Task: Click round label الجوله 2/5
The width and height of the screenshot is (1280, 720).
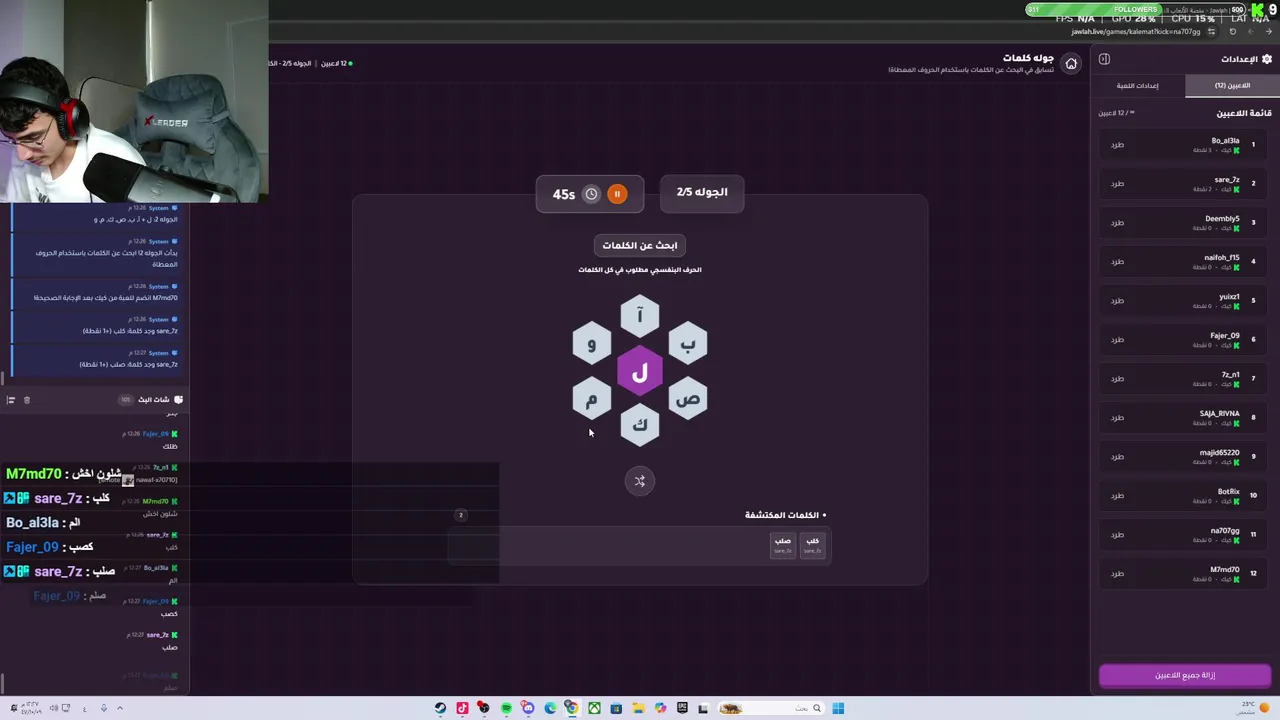Action: coord(702,192)
